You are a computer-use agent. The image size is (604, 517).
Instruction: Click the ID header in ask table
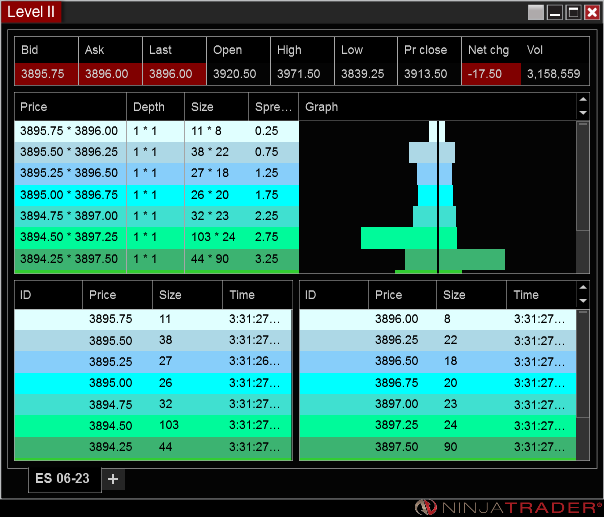(x=334, y=295)
